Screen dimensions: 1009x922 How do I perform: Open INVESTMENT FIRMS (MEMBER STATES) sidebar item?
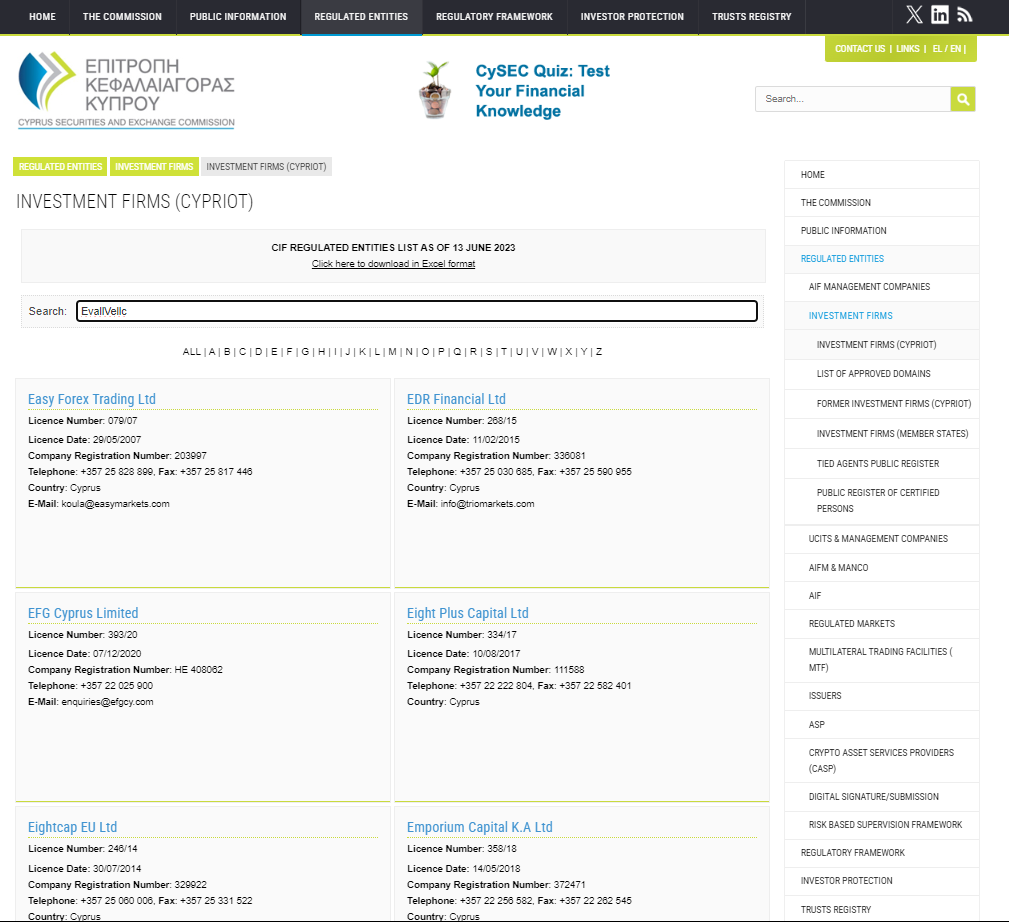[x=882, y=434]
